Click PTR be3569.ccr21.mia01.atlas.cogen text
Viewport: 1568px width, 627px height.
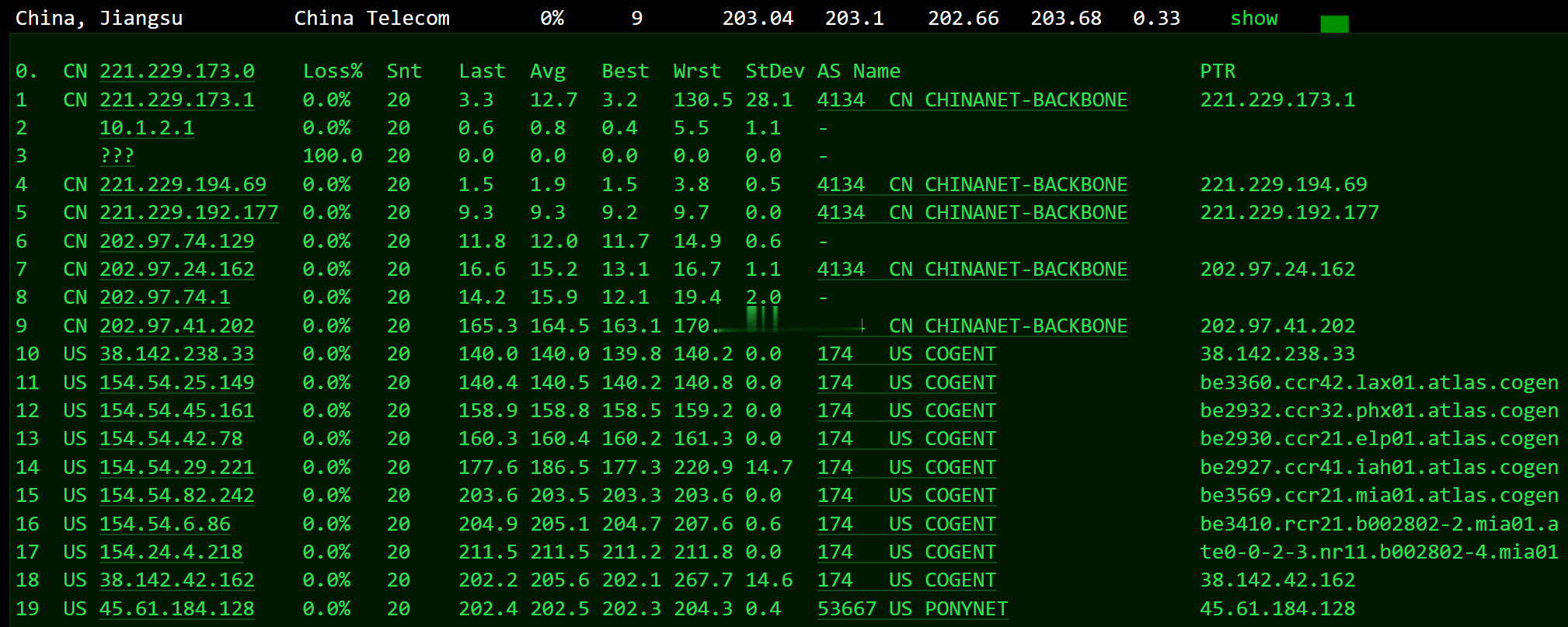click(1379, 496)
